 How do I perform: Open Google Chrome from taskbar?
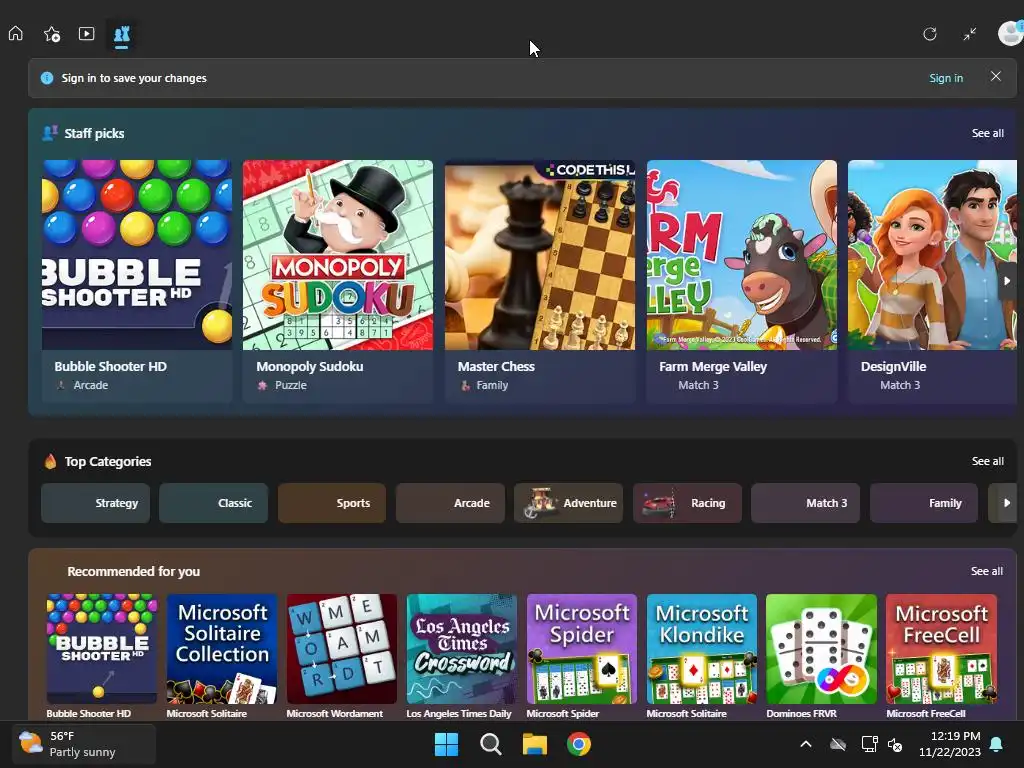point(579,744)
